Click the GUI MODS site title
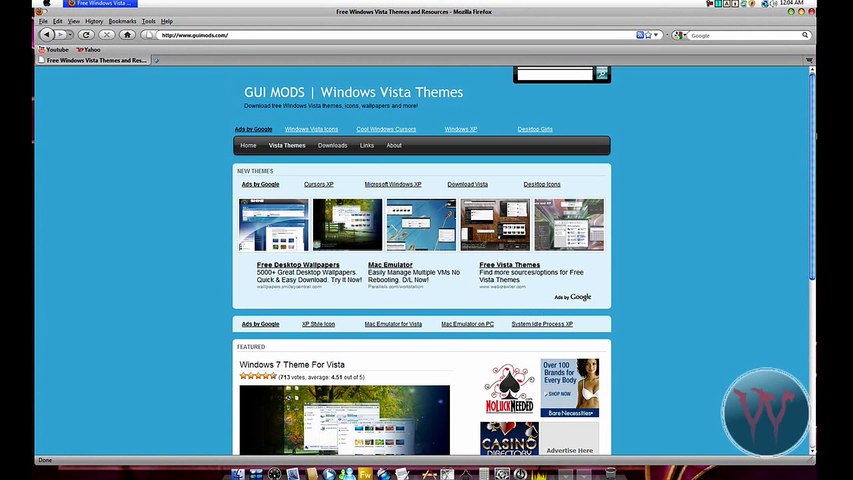The image size is (853, 480). (354, 92)
